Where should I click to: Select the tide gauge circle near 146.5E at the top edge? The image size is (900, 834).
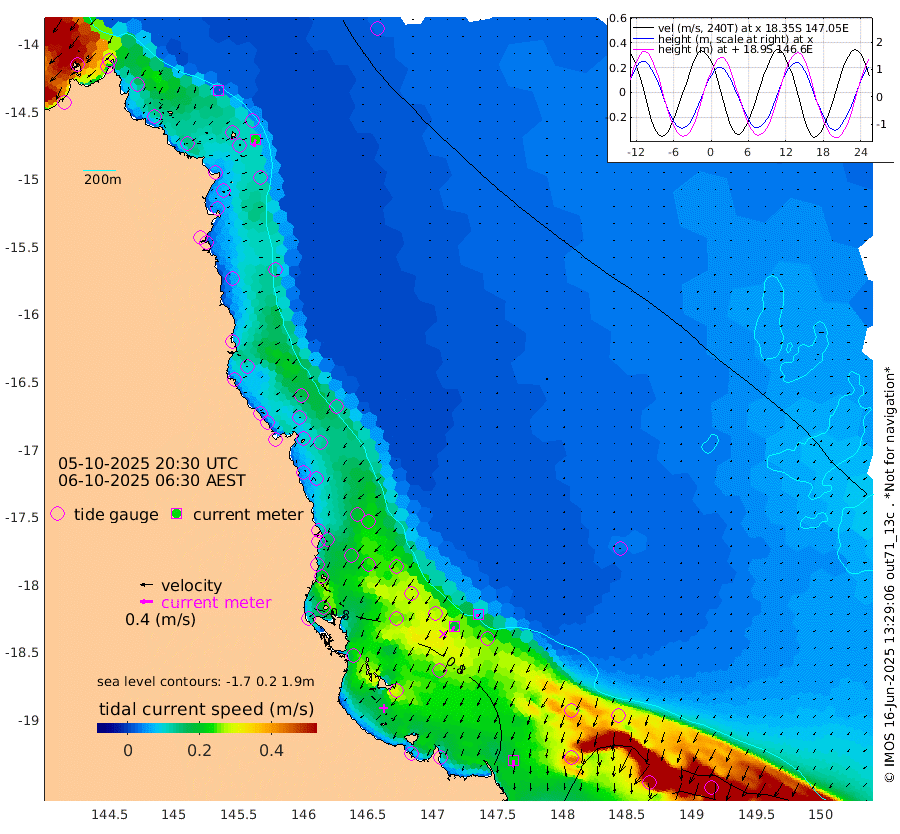click(x=377, y=28)
